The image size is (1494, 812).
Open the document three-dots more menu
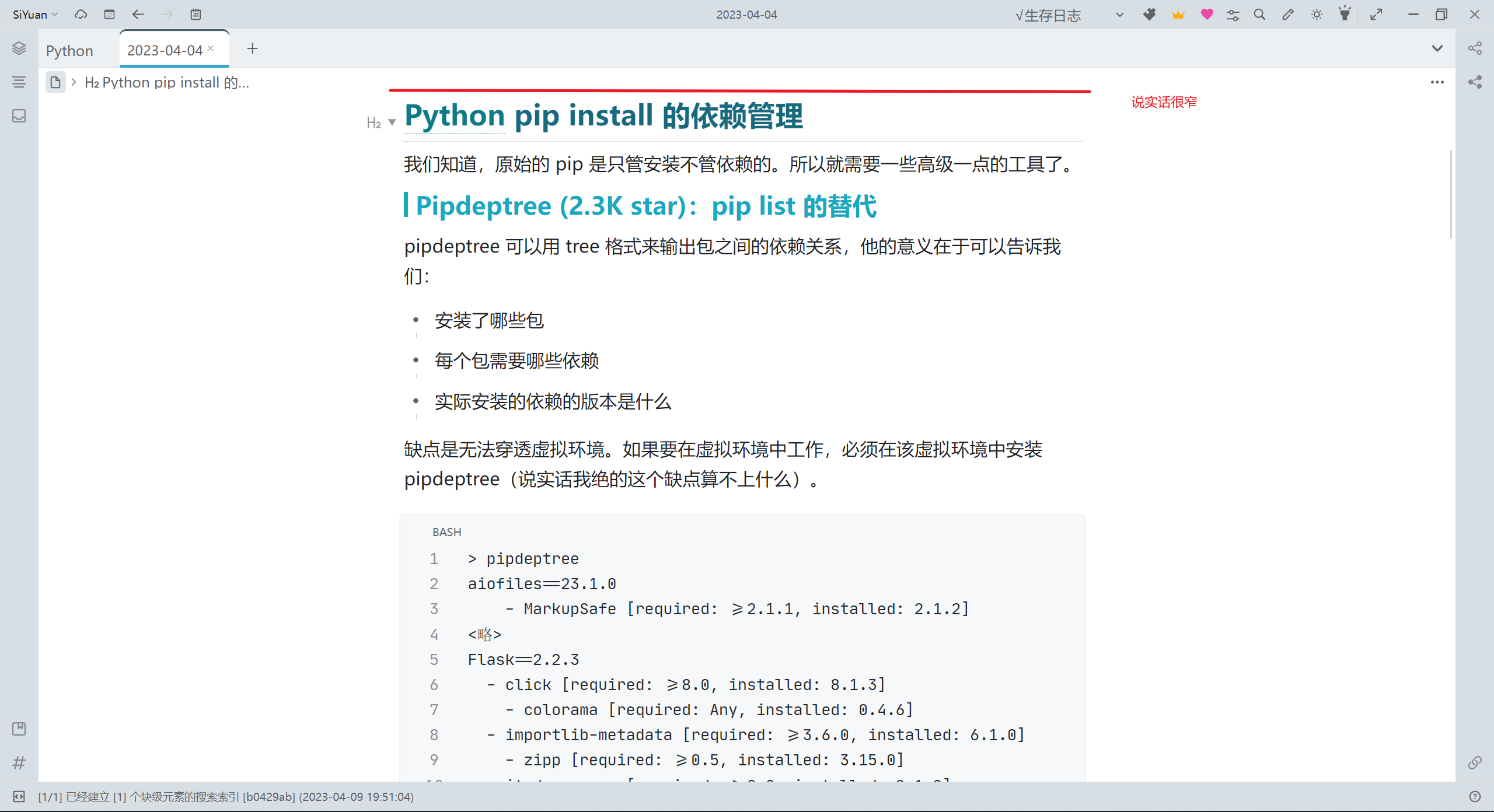(1437, 82)
